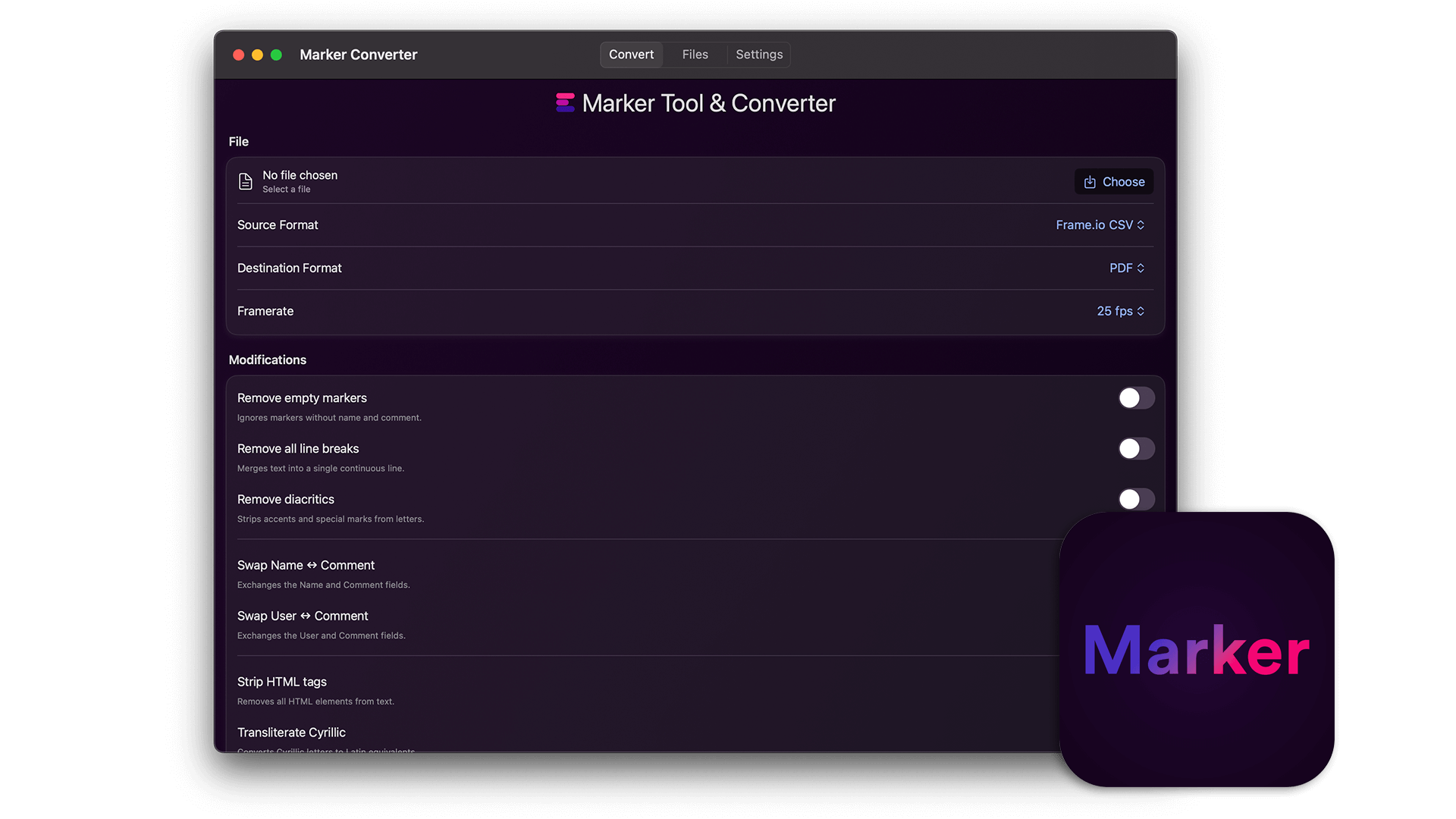Select the Convert tab
This screenshot has height=819, width=1456.
pyautogui.click(x=631, y=55)
